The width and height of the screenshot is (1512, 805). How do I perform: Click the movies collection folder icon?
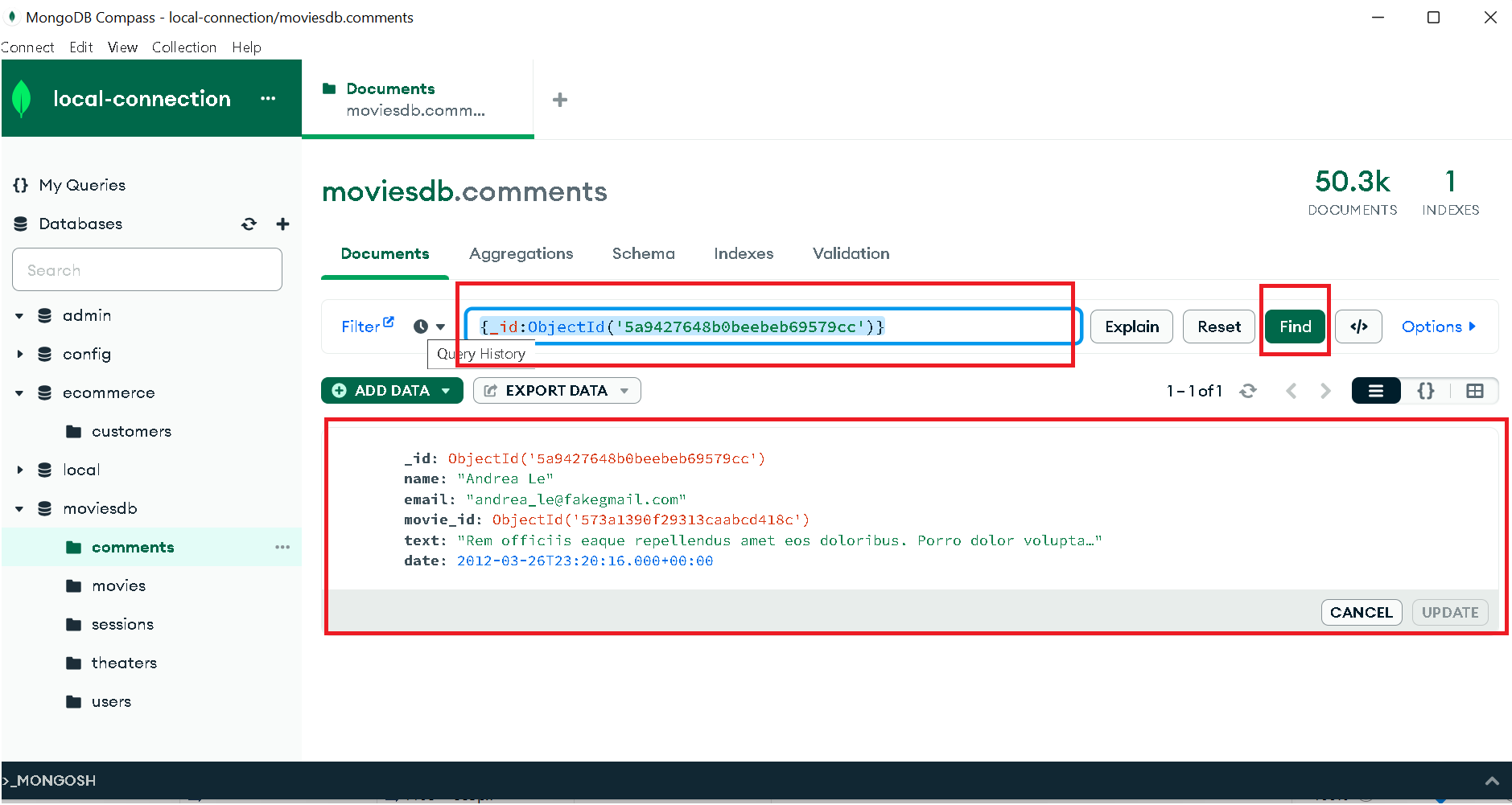(74, 585)
